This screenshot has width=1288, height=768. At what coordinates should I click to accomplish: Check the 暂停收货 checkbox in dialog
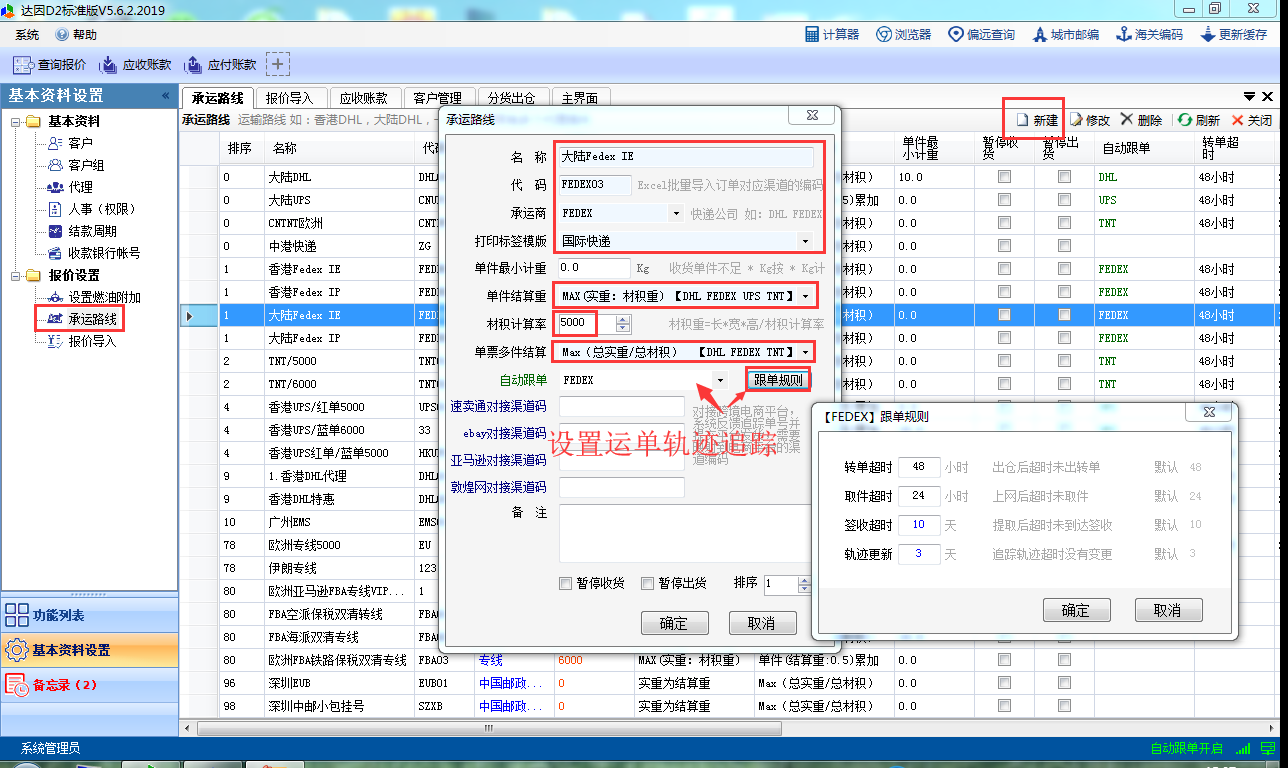(x=565, y=584)
